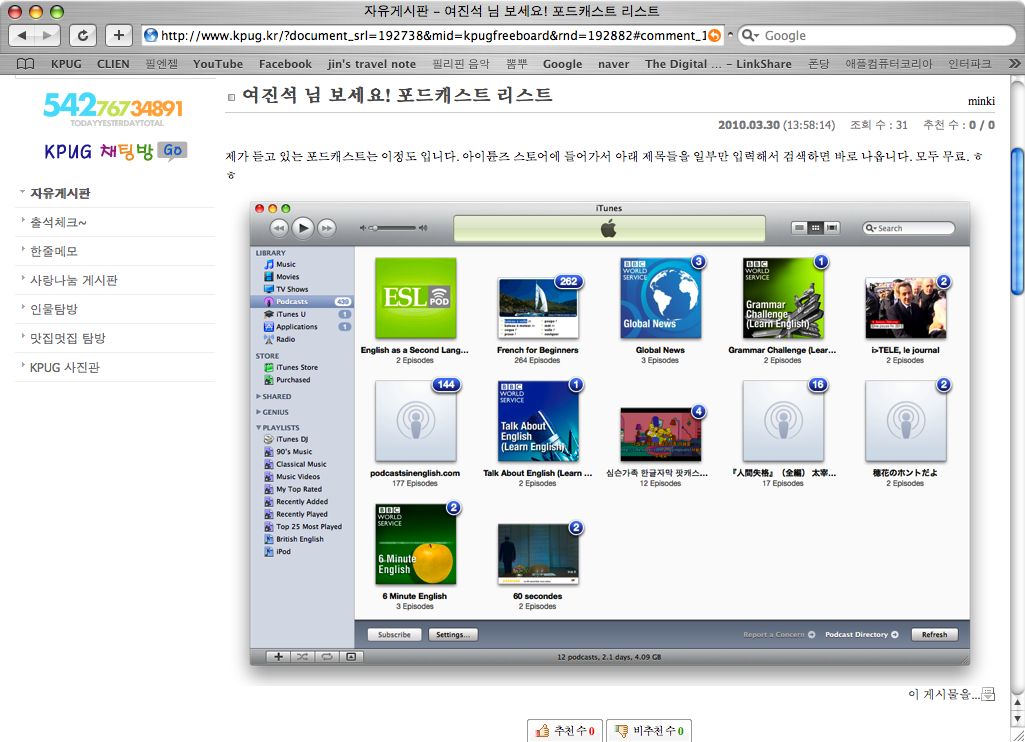The image size is (1025, 742).
Task: Click the Go button next to KPUG 채팅방
Action: [x=173, y=150]
